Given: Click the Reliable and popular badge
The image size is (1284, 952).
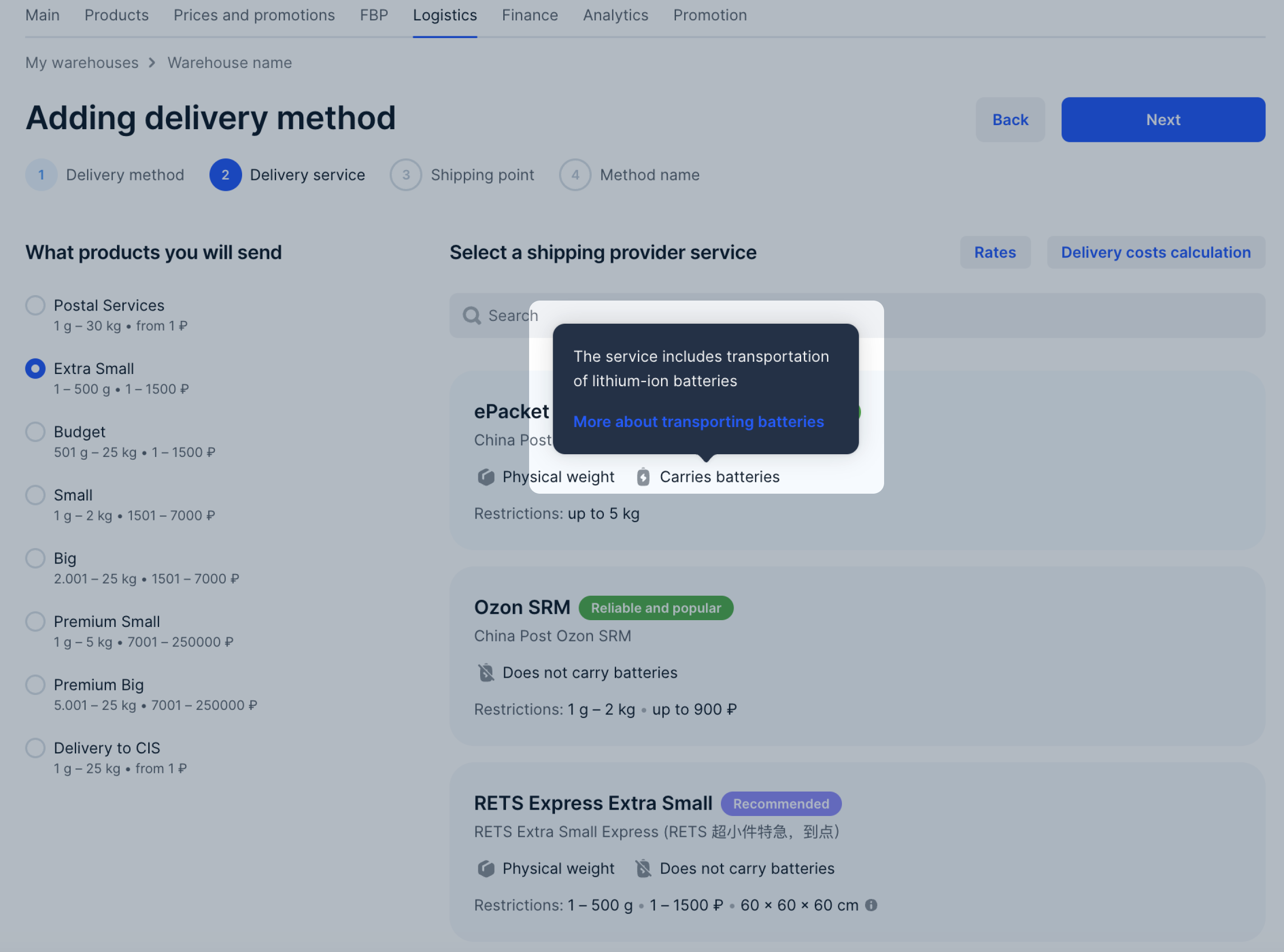Looking at the screenshot, I should tap(656, 608).
